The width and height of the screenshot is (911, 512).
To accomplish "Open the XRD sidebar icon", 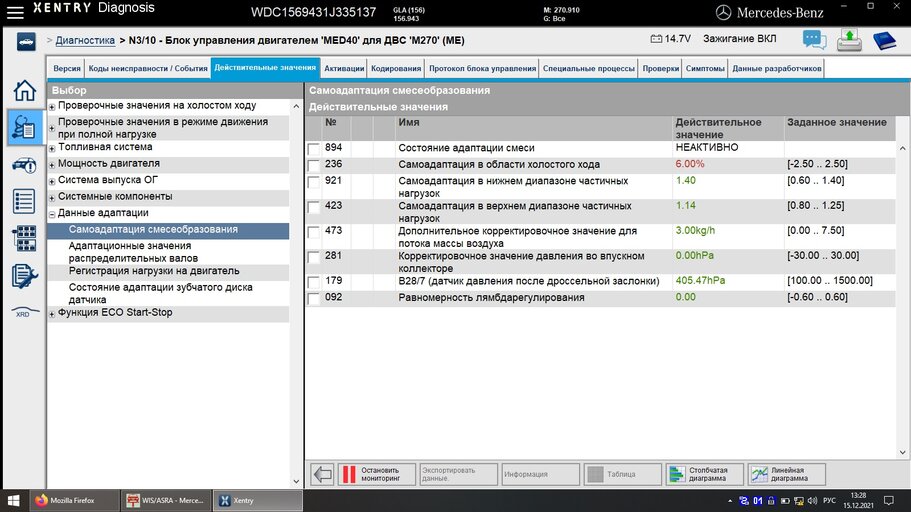I will pyautogui.click(x=24, y=313).
